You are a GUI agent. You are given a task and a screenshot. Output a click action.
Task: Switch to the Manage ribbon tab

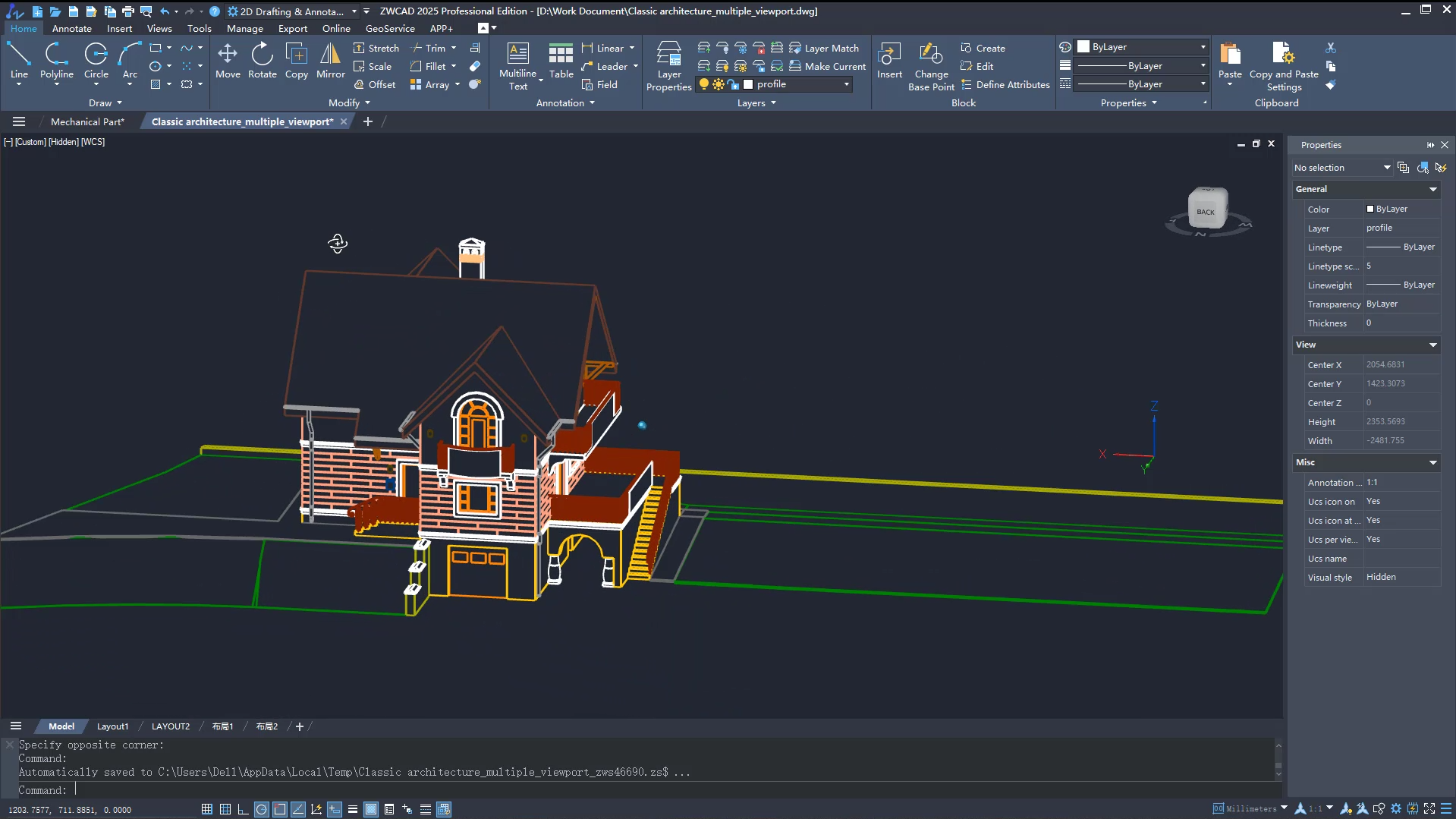(244, 28)
